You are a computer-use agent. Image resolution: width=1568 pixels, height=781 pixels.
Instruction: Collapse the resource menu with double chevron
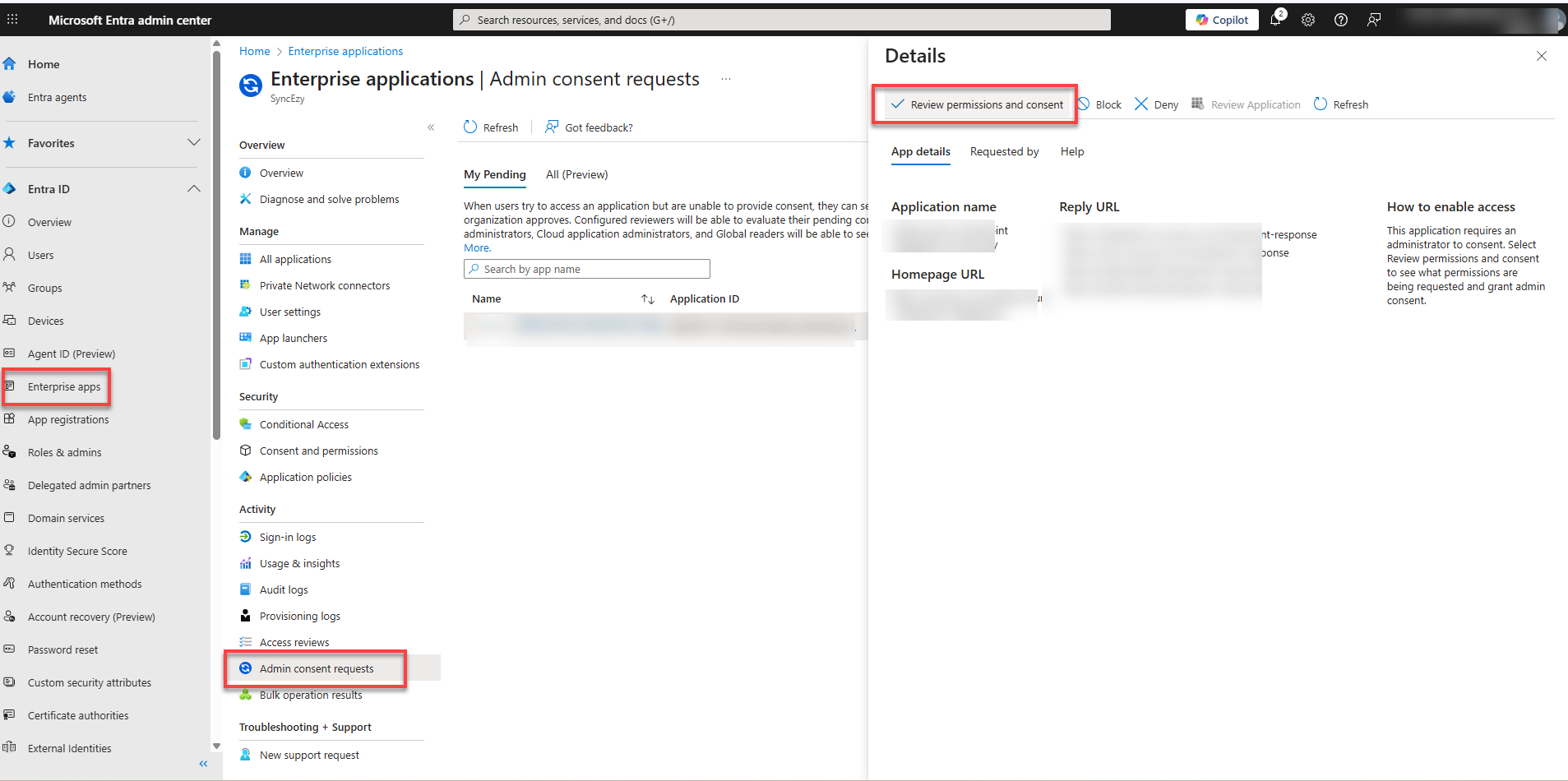431,127
